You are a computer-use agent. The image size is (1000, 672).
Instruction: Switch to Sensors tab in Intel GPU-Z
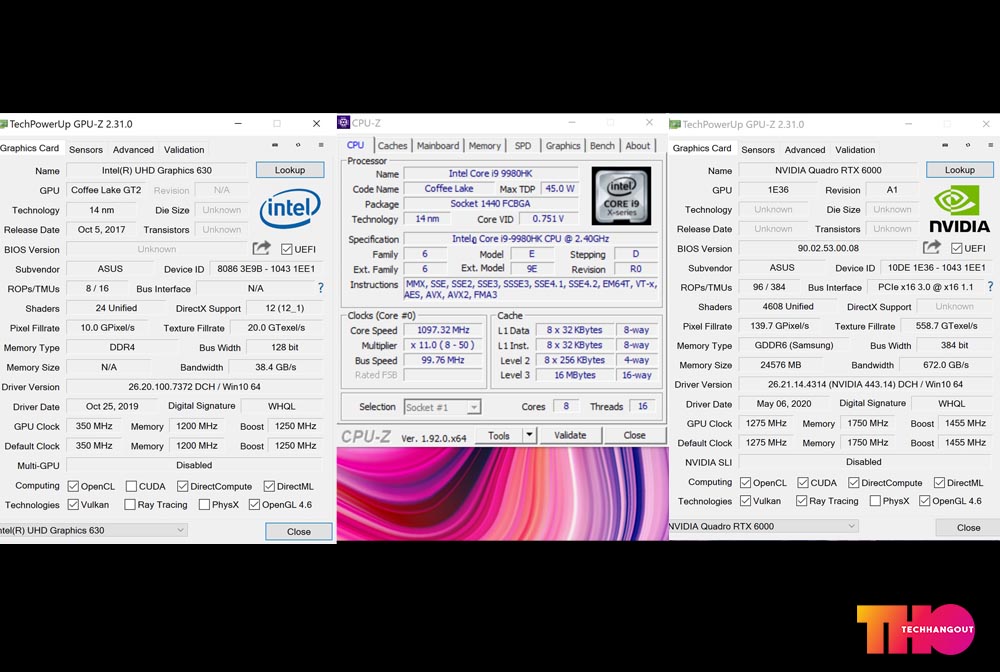(x=85, y=149)
